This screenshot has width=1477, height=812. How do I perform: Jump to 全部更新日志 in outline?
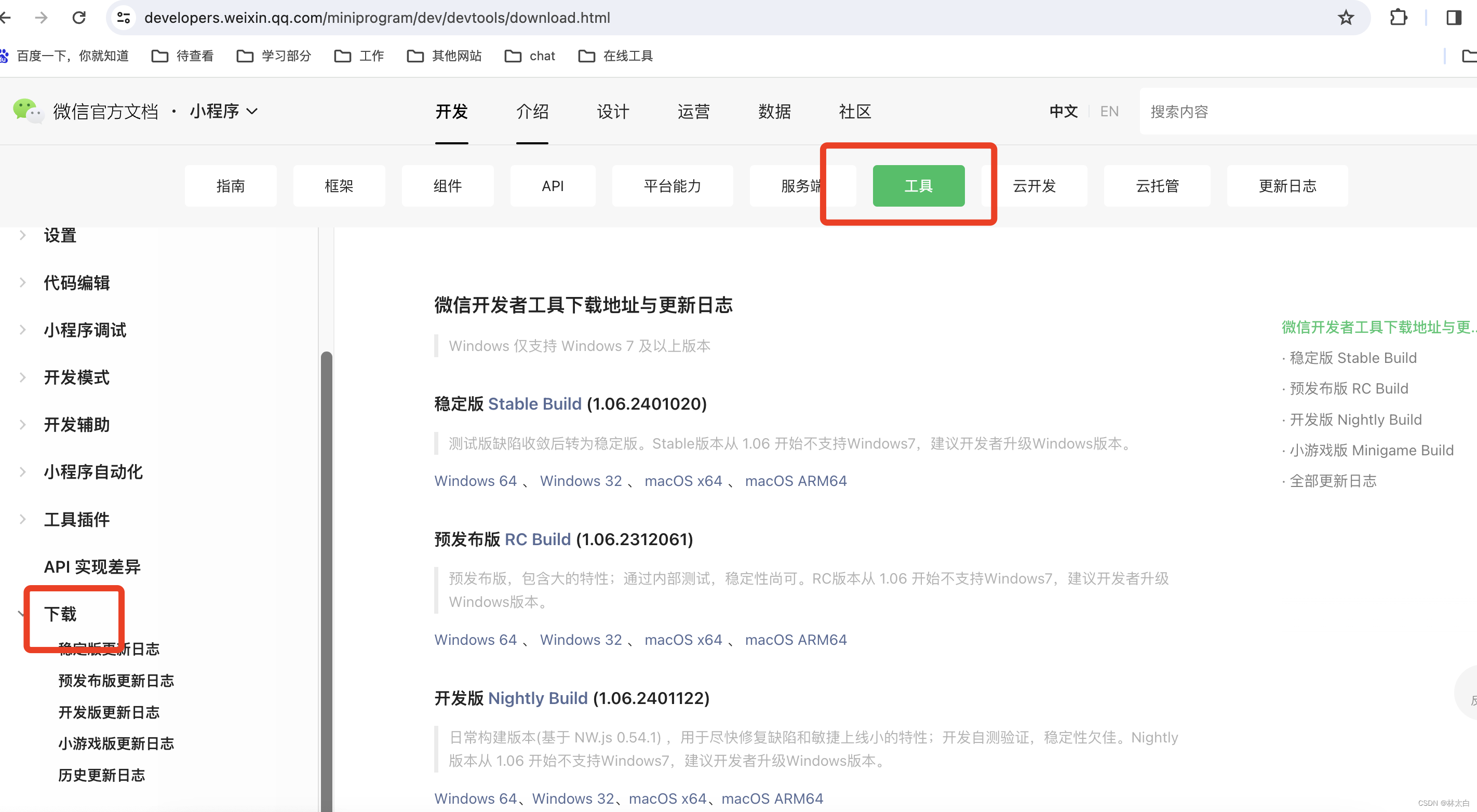tap(1332, 481)
